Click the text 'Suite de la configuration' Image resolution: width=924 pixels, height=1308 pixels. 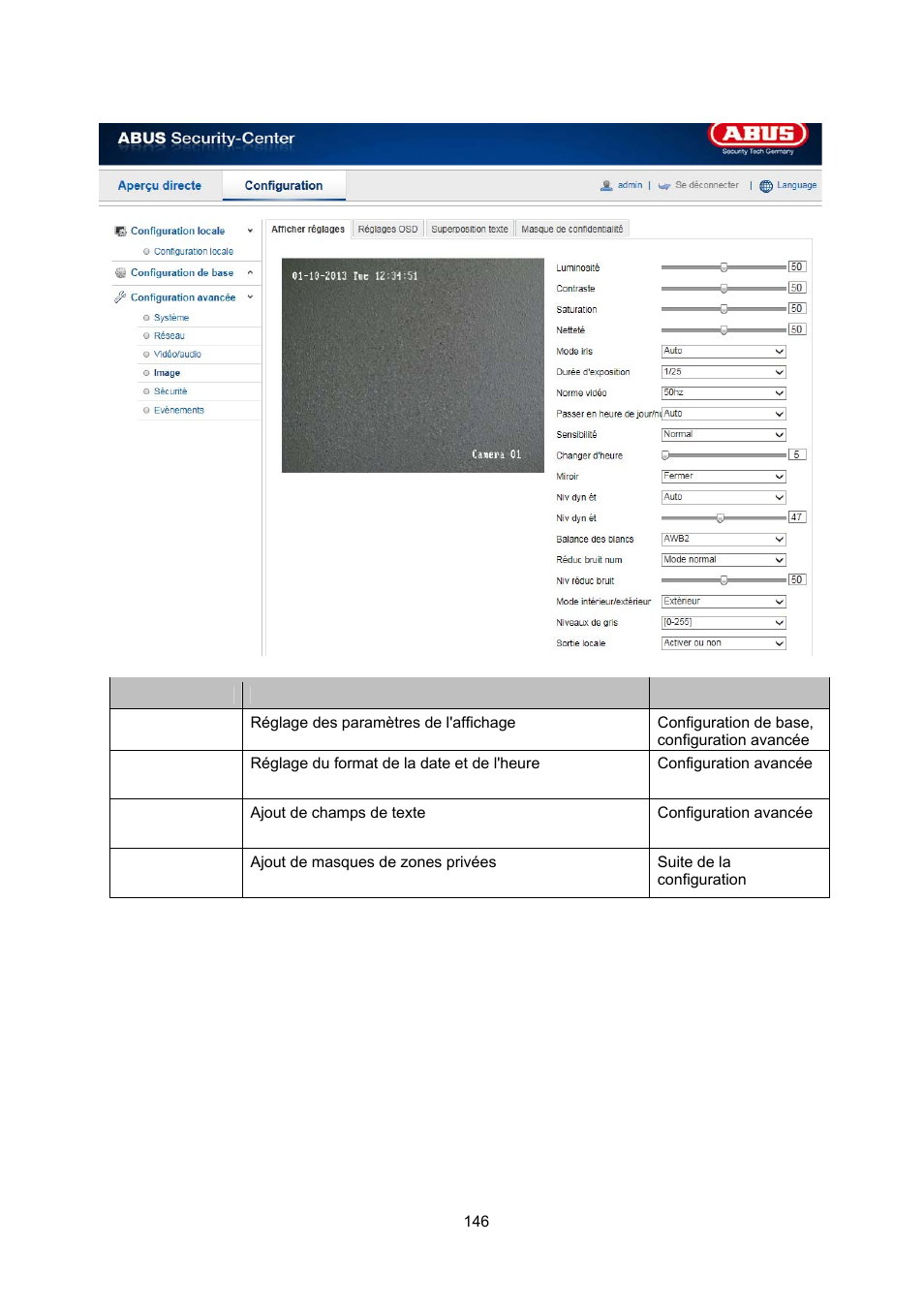pyautogui.click(x=702, y=871)
